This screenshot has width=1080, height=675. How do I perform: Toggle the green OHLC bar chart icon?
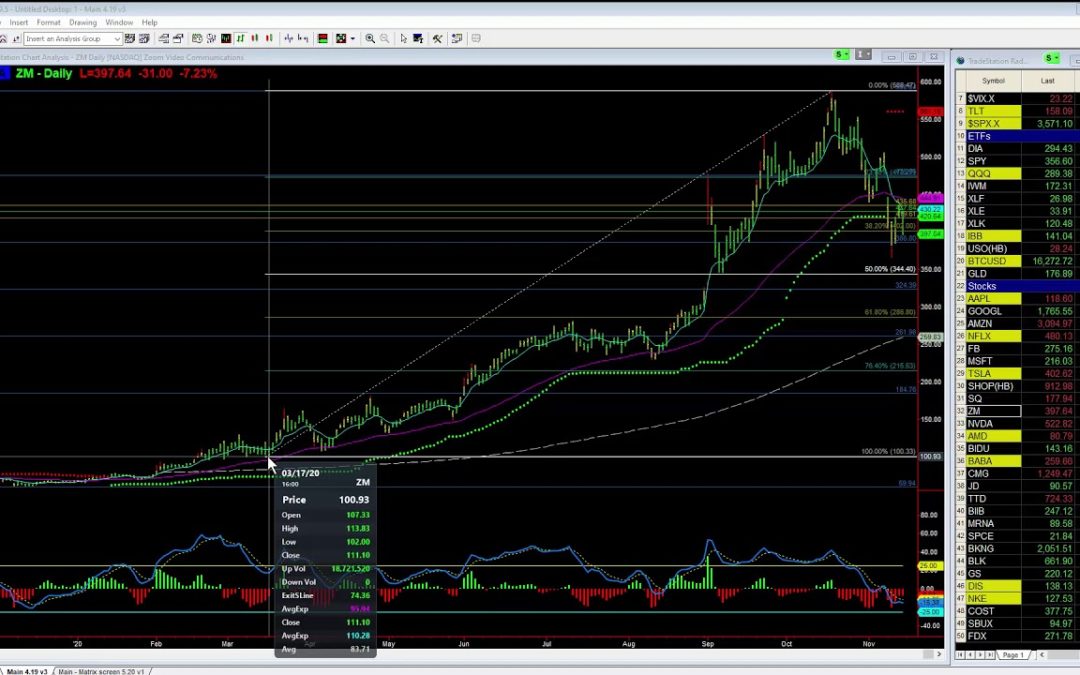(x=240, y=39)
